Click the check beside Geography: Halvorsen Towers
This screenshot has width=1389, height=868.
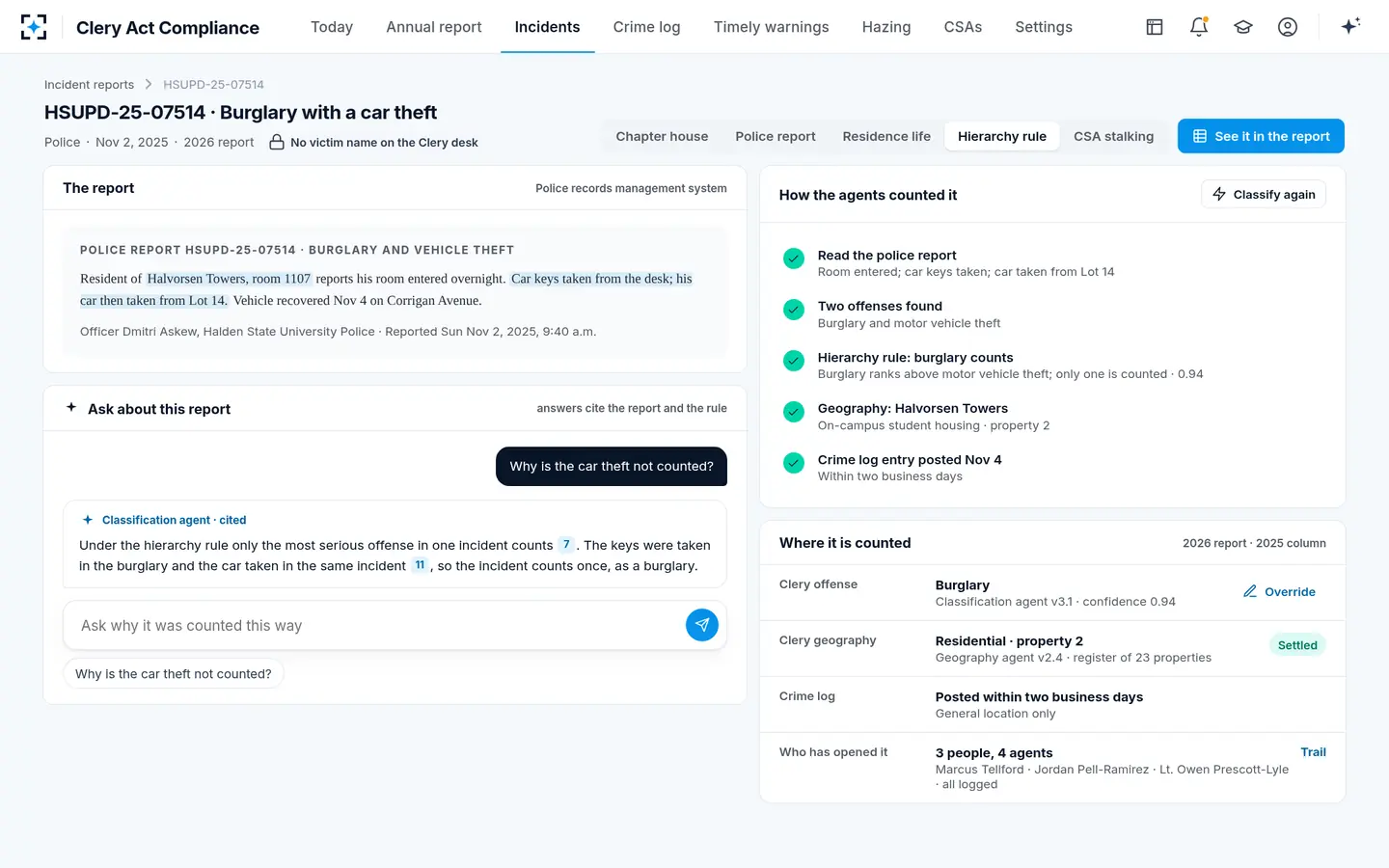[794, 412]
